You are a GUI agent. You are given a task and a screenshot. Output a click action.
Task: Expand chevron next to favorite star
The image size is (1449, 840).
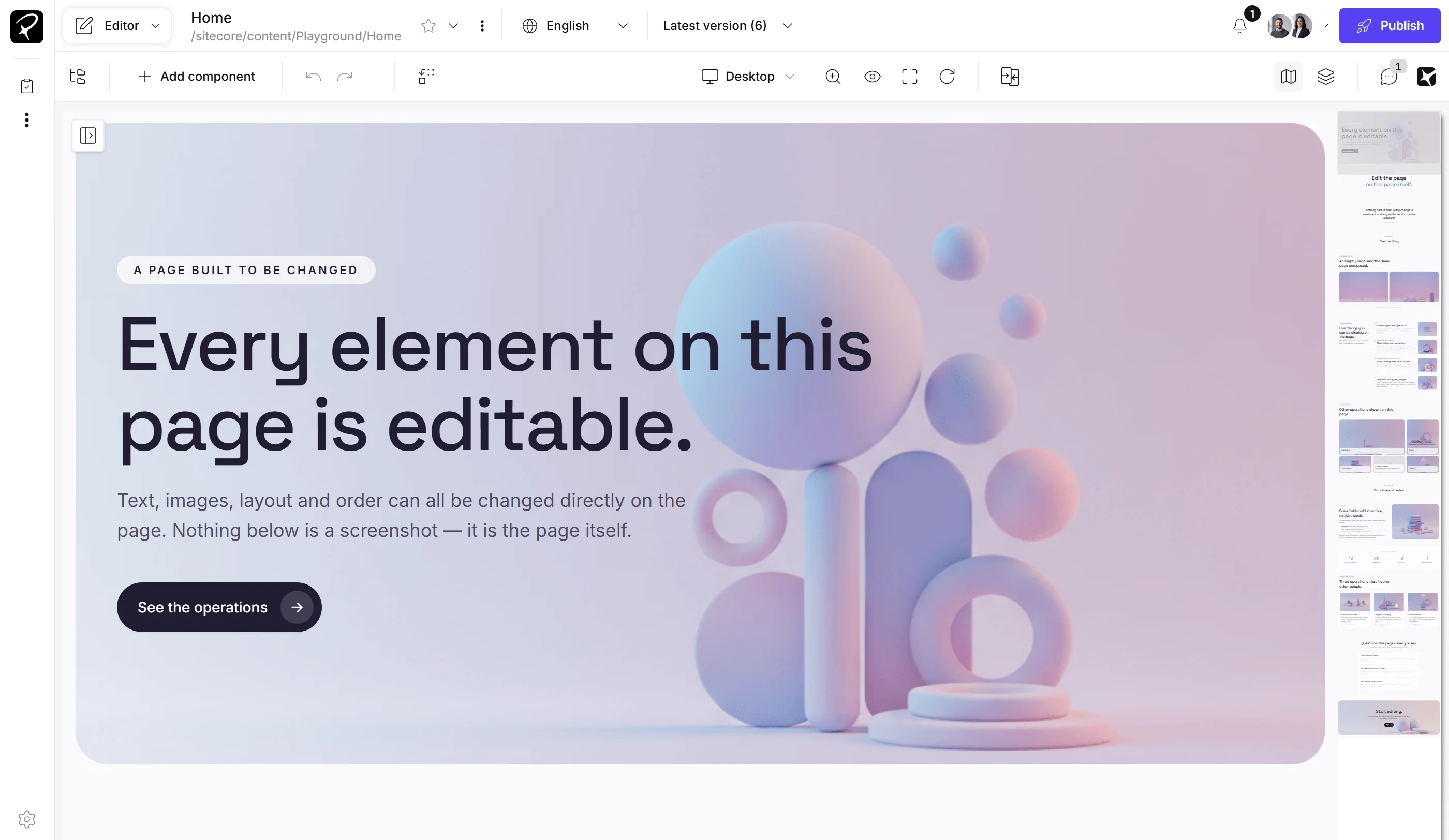tap(453, 26)
